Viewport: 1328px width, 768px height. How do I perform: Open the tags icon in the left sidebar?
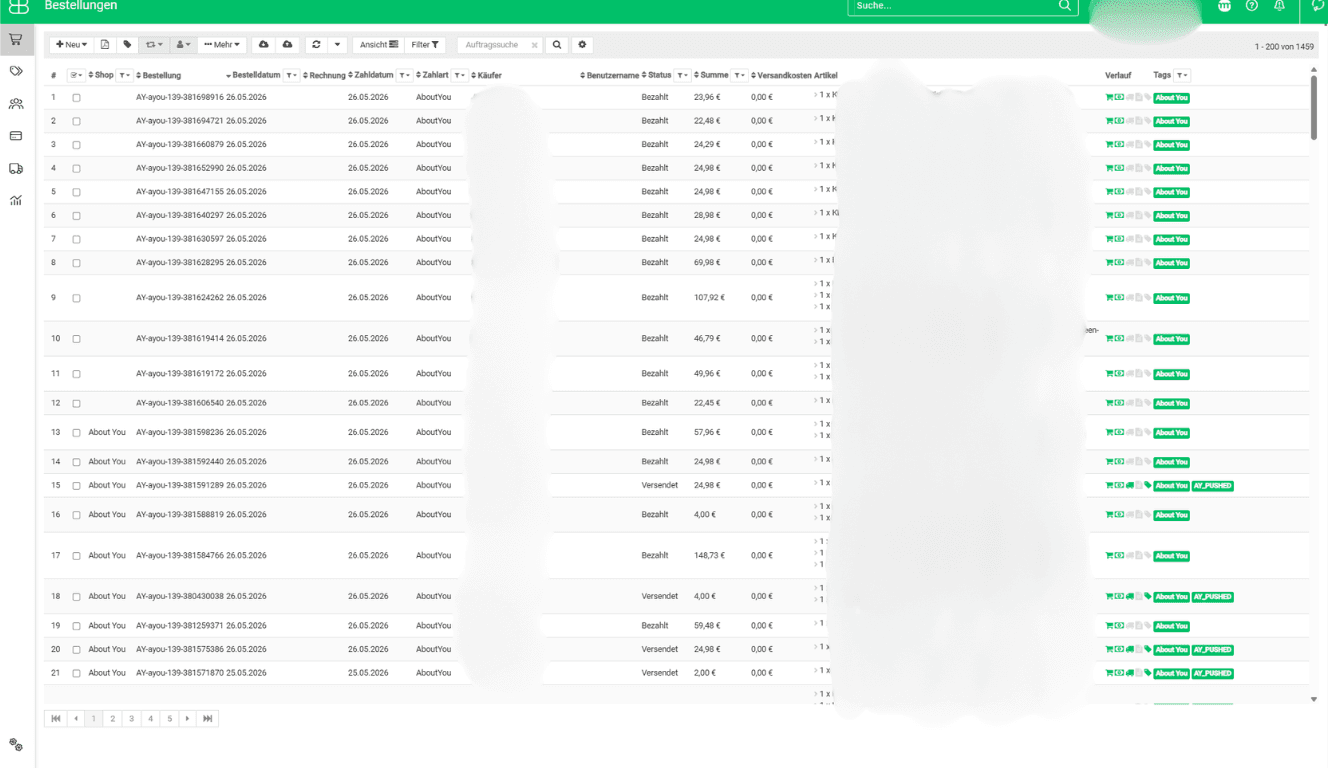(x=16, y=72)
